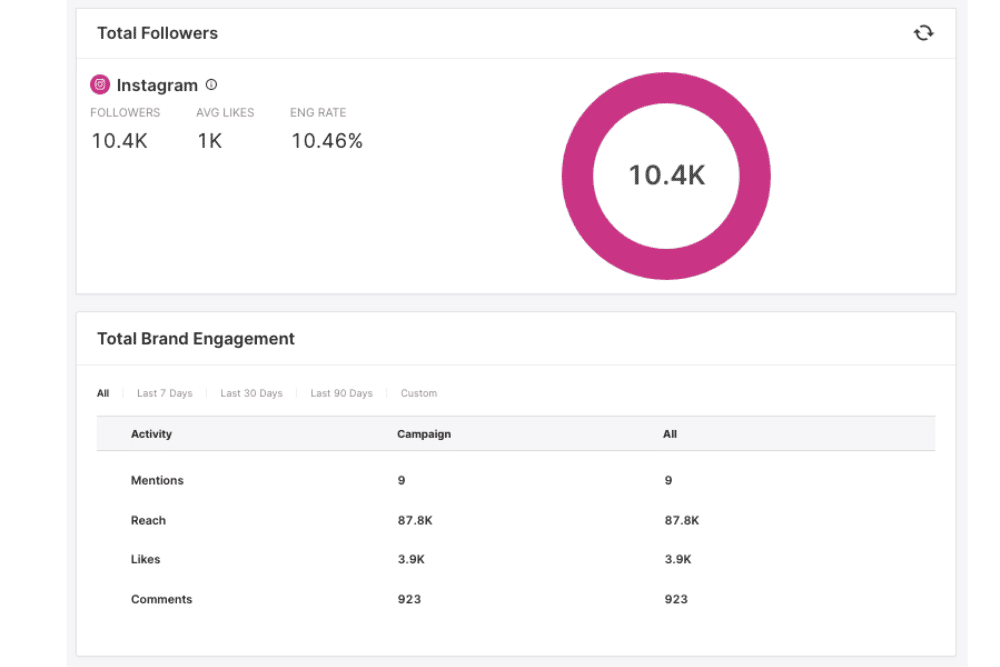This screenshot has width=1000, height=667.
Task: Select the Likes row label
Action: [145, 559]
